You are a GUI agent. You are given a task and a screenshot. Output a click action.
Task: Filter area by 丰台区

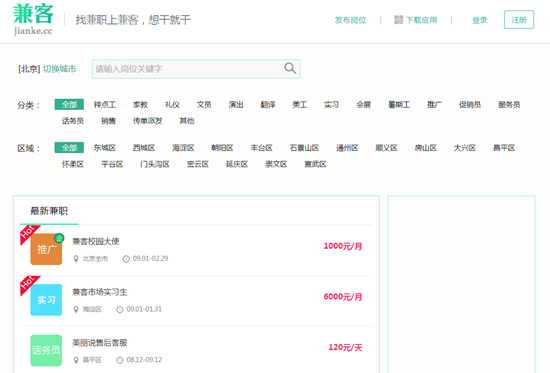coord(262,148)
